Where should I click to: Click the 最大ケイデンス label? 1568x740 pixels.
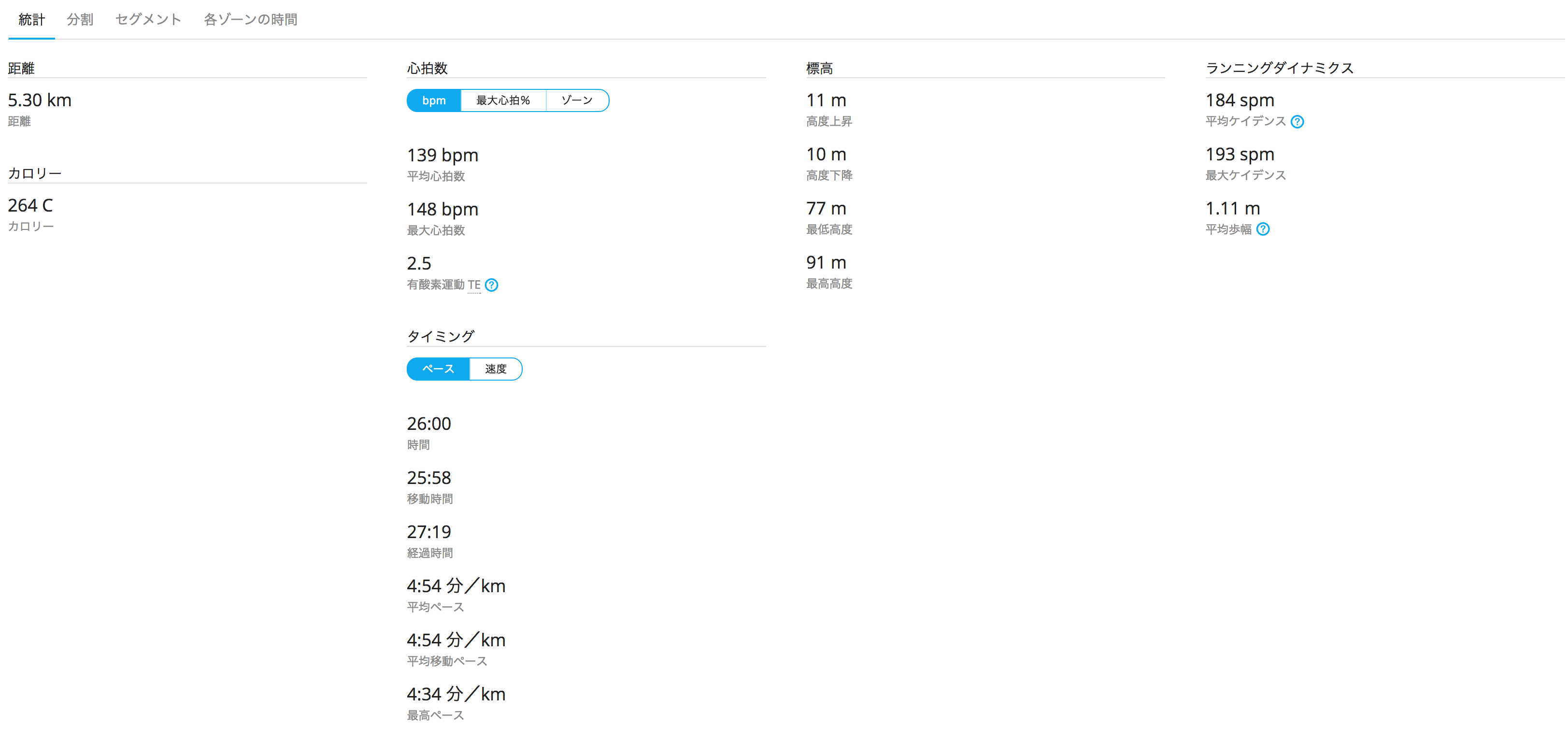(x=1245, y=175)
